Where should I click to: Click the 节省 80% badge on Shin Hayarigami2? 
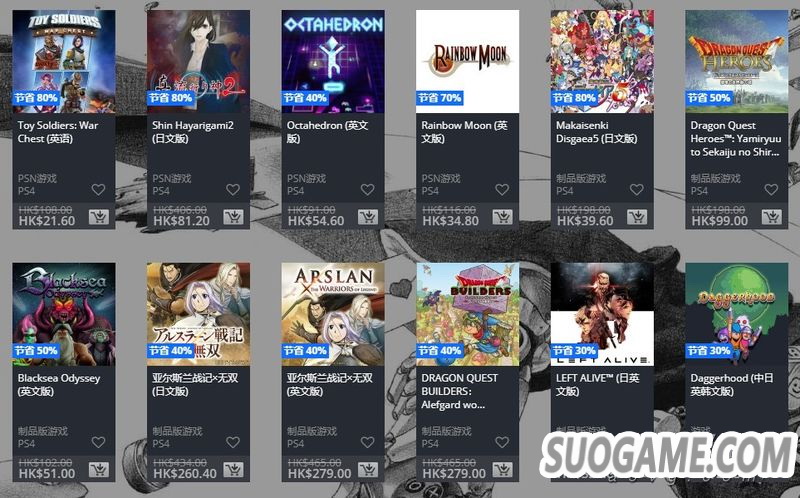click(170, 97)
